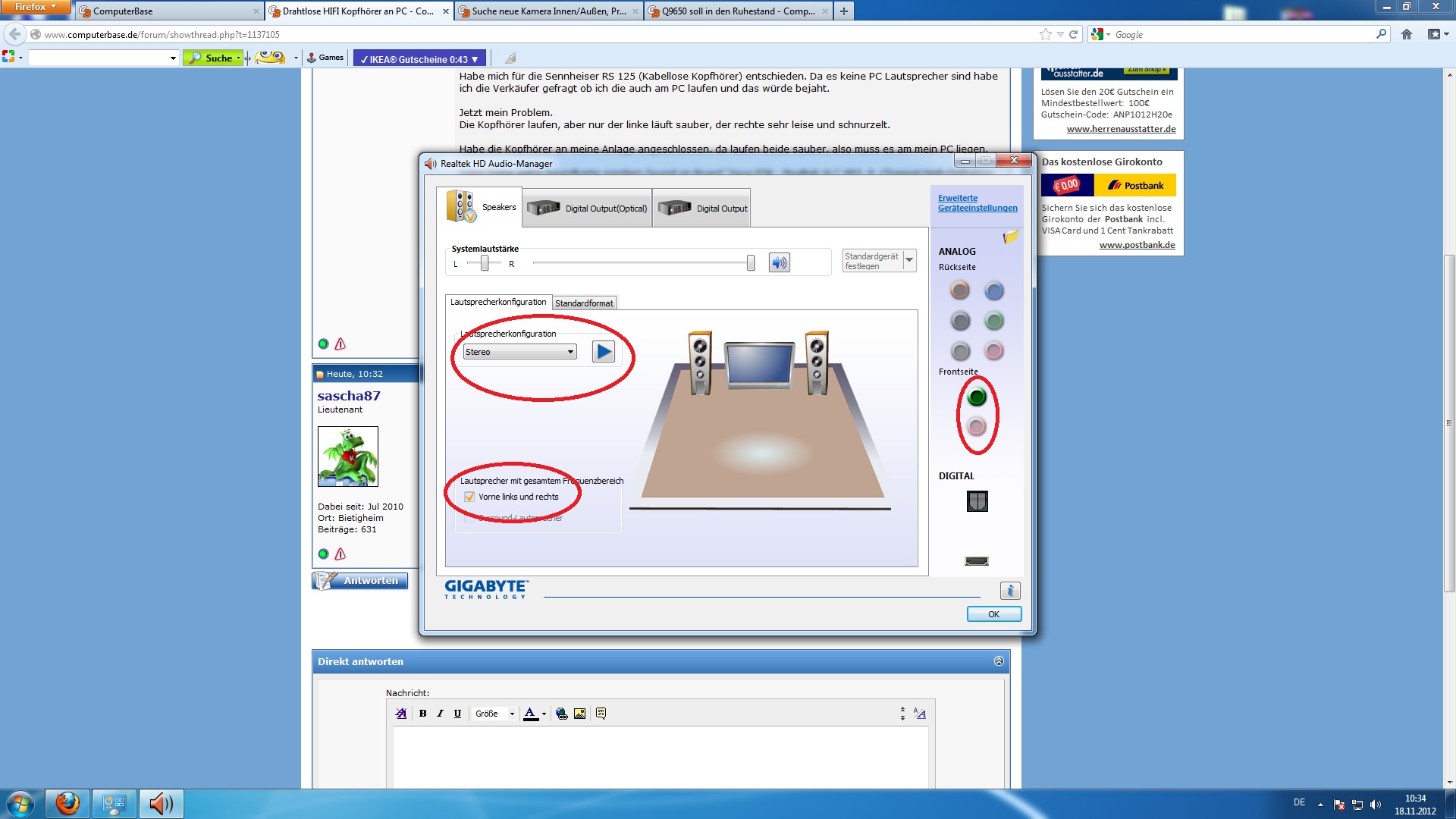Click the main system volume slider handle
1456x819 pixels.
click(750, 263)
